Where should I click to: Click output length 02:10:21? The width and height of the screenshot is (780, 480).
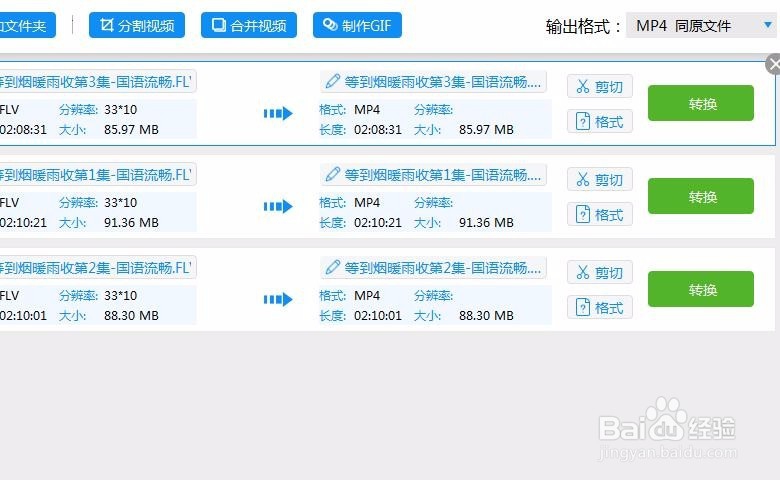point(378,223)
